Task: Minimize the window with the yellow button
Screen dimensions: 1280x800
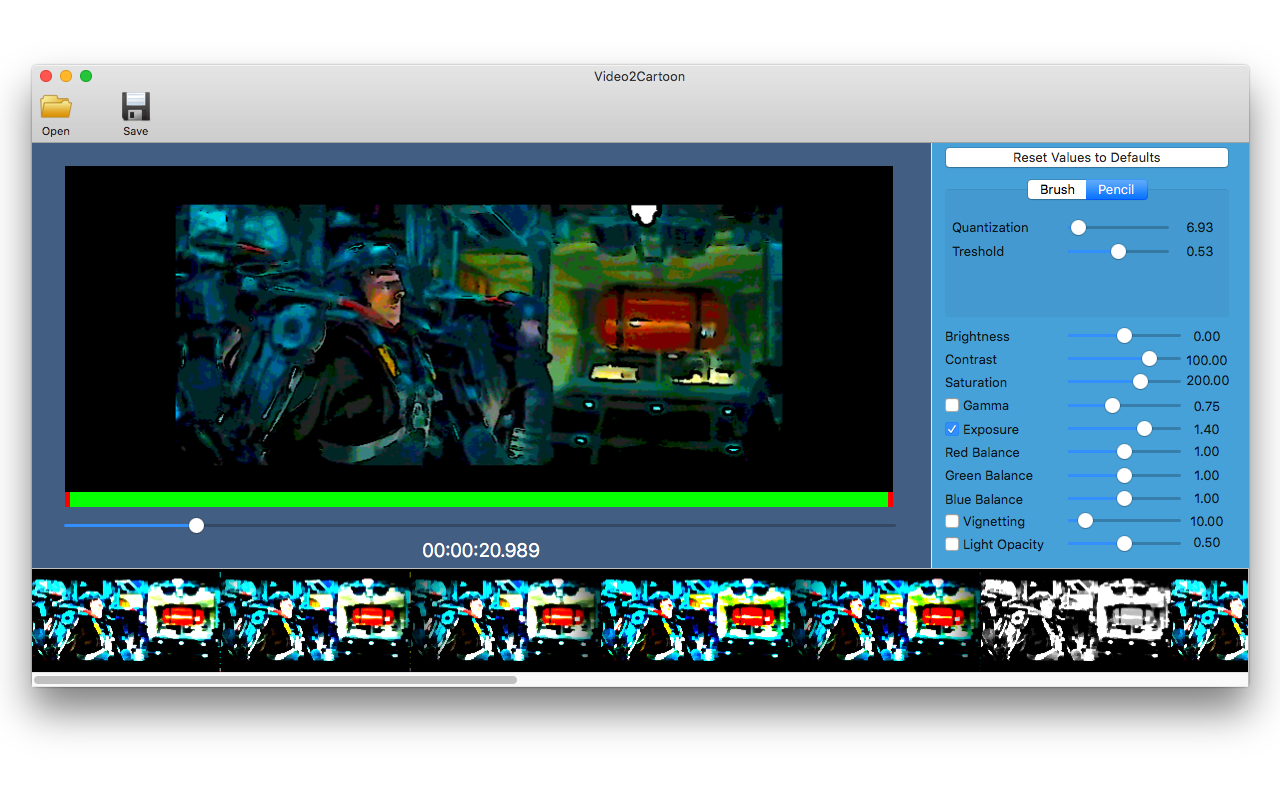Action: click(x=66, y=76)
